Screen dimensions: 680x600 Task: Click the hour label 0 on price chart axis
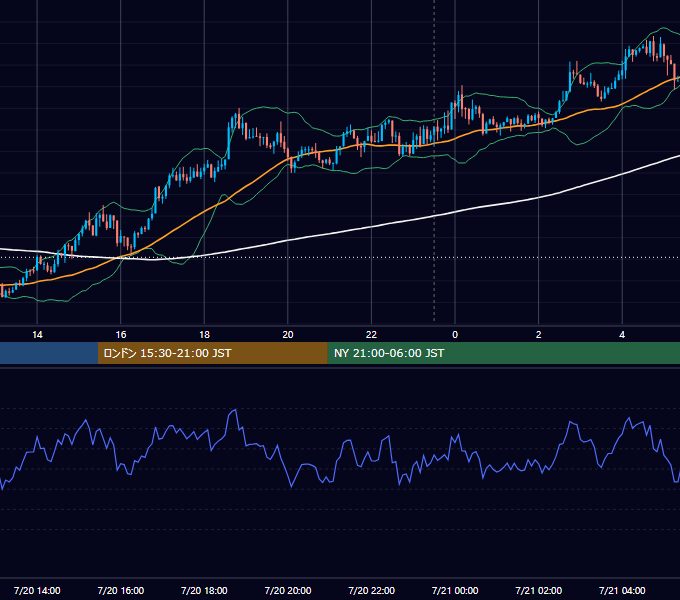tap(455, 335)
